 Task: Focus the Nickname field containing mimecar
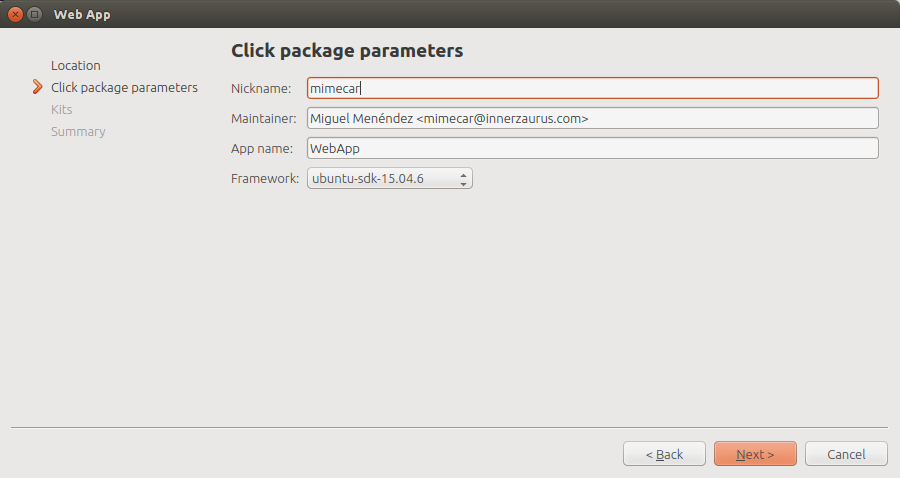tap(592, 88)
